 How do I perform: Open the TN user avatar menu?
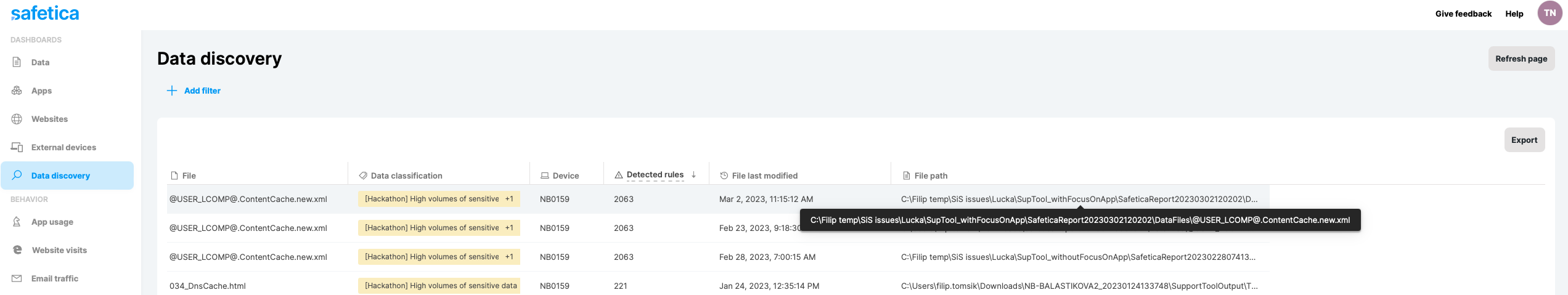[x=1550, y=13]
